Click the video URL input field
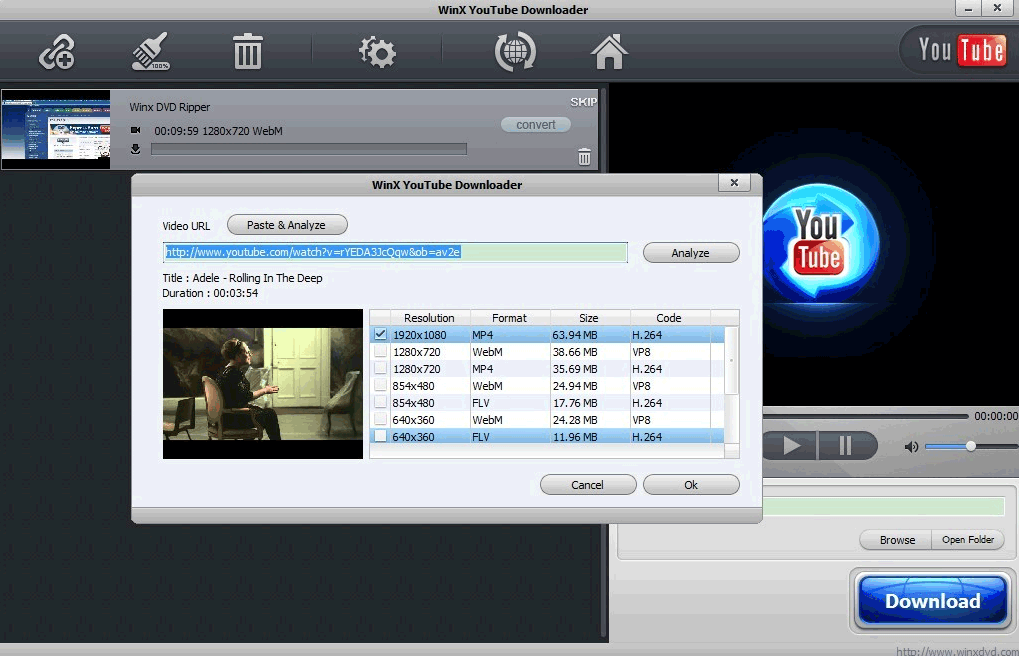The height and width of the screenshot is (656, 1019). (x=395, y=252)
